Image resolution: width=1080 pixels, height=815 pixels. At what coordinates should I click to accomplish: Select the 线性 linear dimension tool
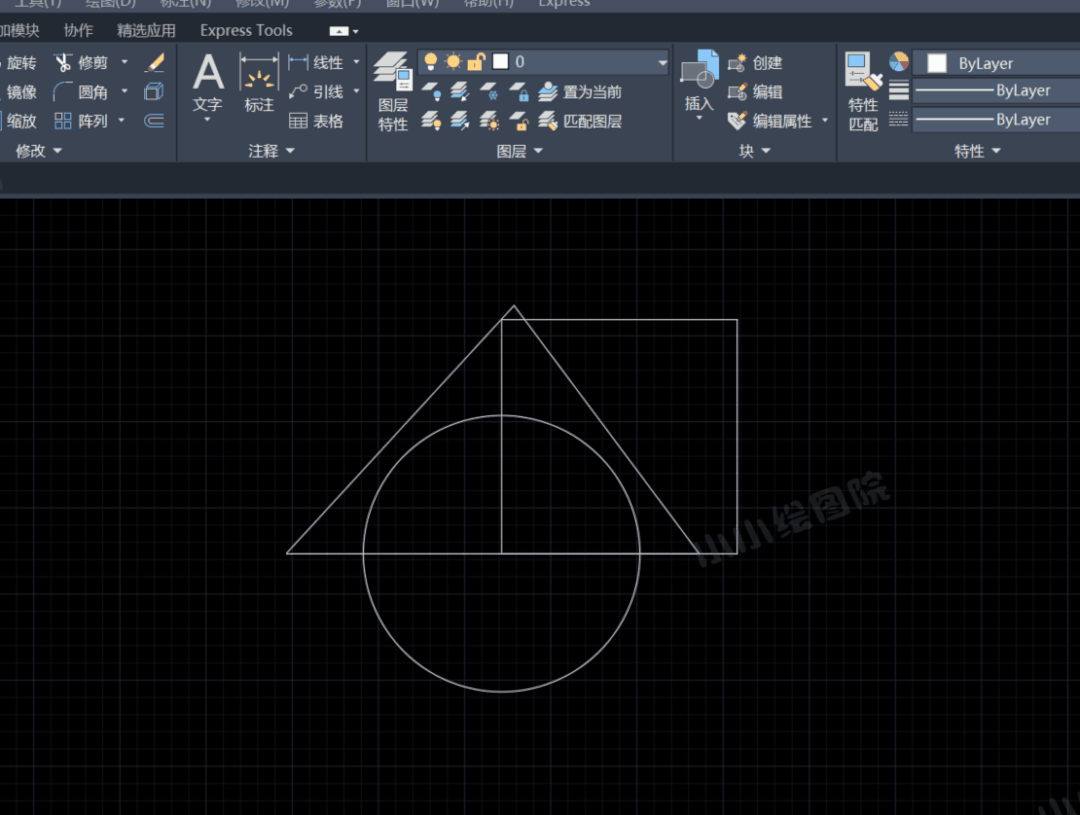[316, 63]
